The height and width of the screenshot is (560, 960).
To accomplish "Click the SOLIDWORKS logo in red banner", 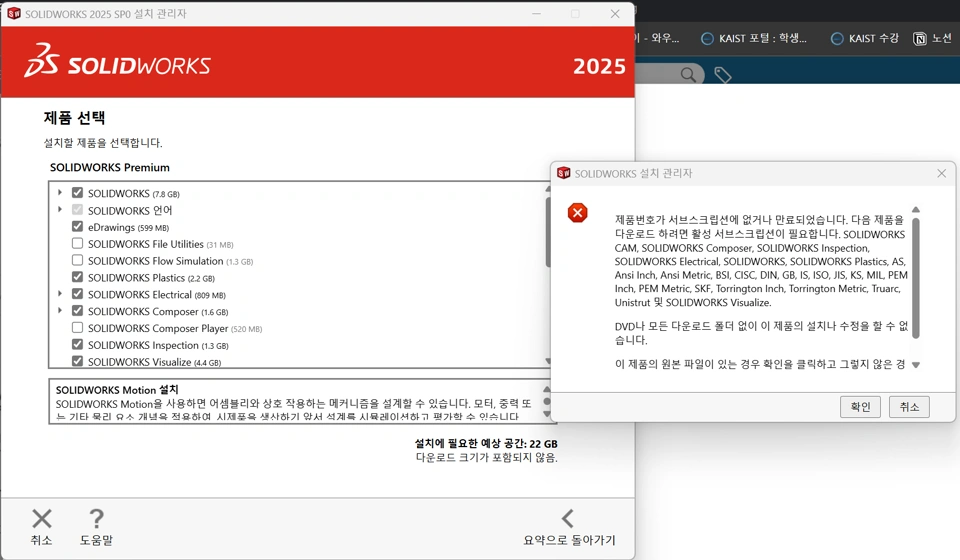I will coord(118,61).
